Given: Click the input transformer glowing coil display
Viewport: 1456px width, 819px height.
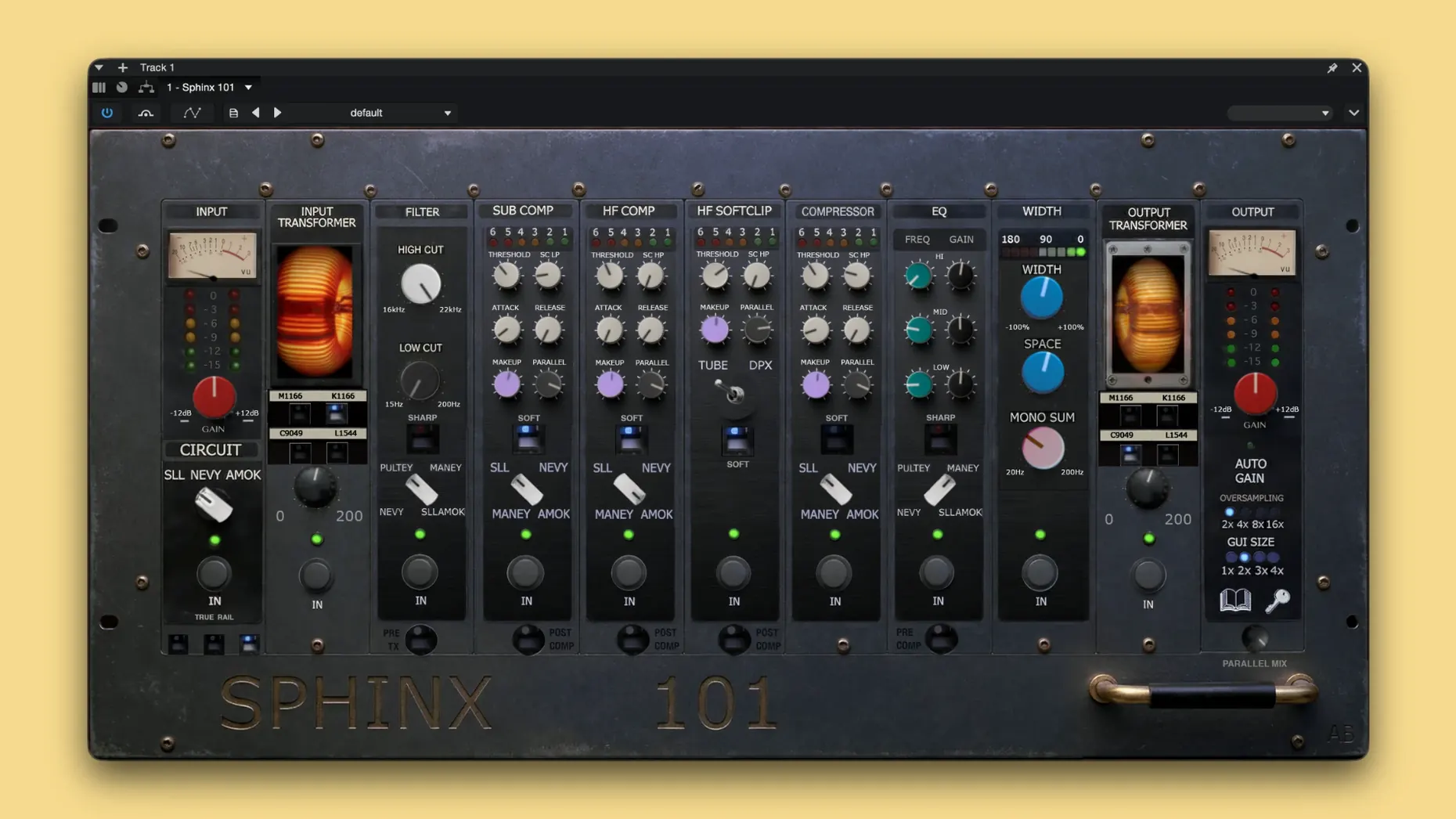Looking at the screenshot, I should point(315,311).
